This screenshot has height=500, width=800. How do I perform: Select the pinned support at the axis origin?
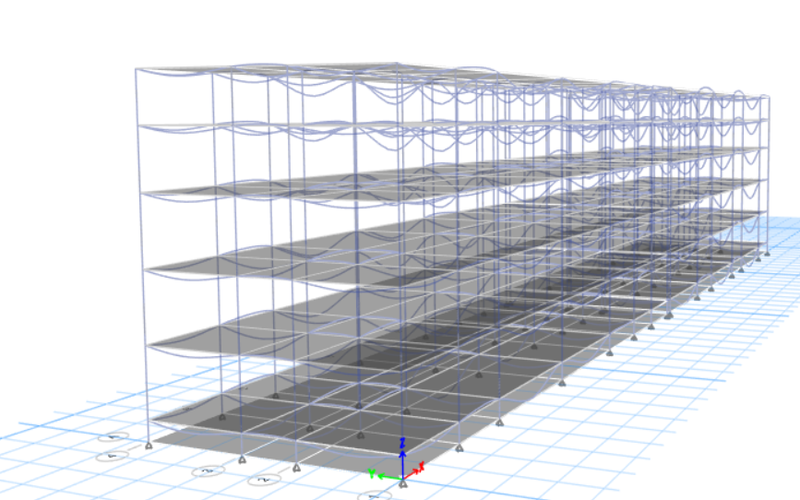pyautogui.click(x=403, y=483)
